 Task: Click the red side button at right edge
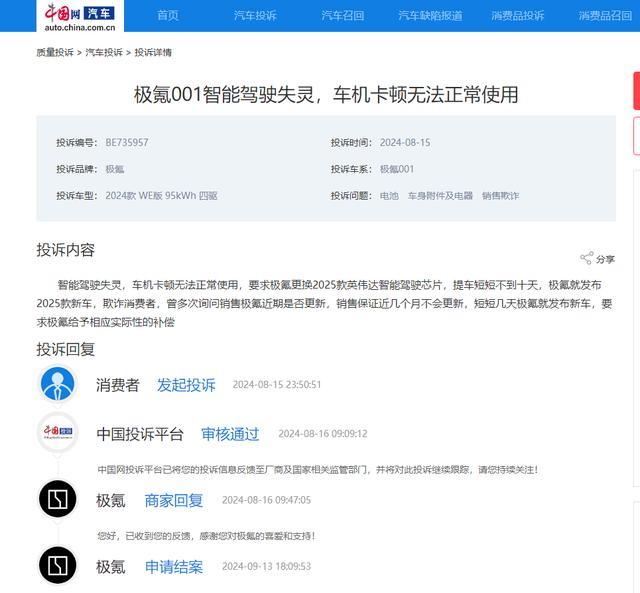pos(637,91)
